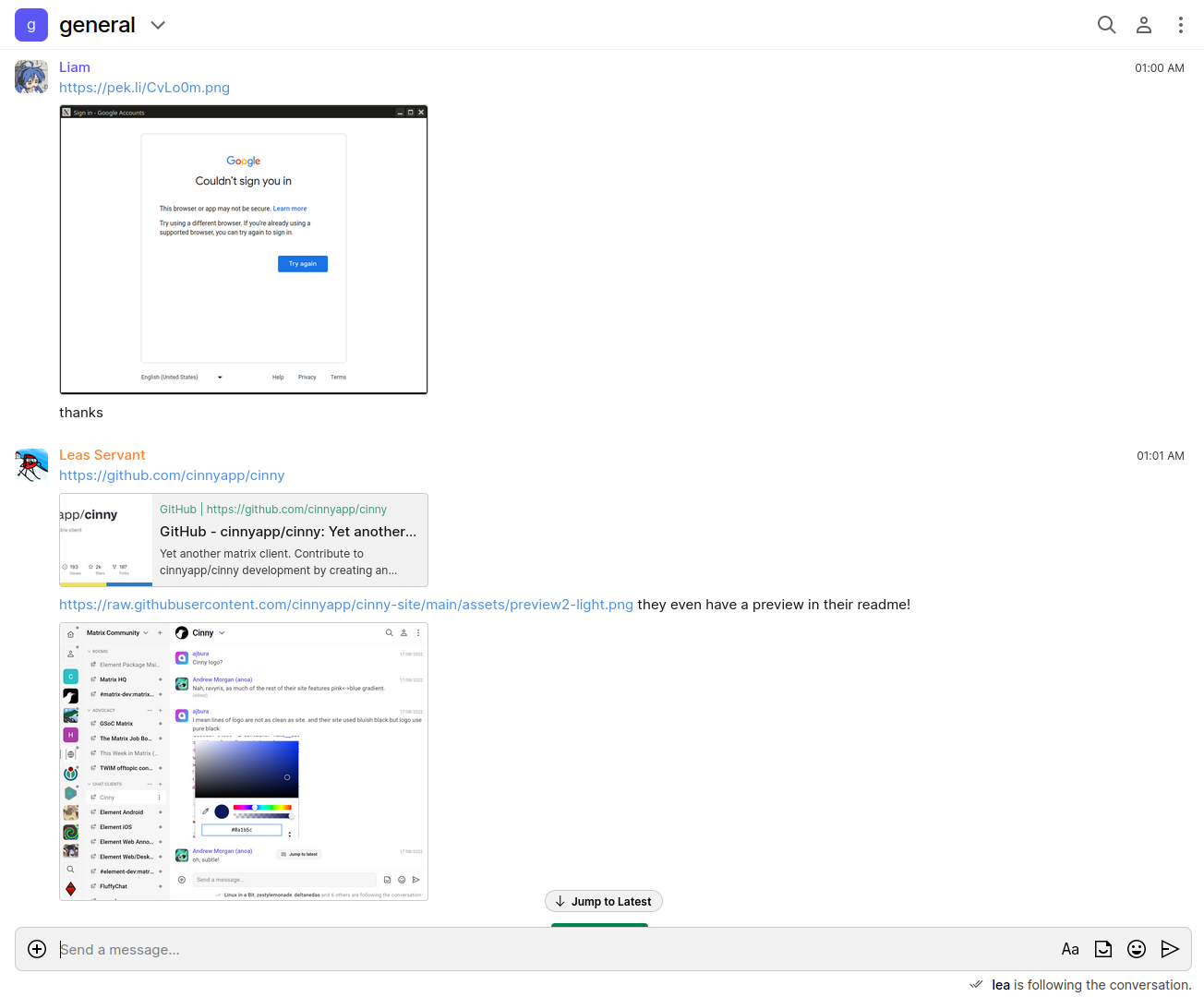Send the message with the arrow icon
1204x997 pixels.
pos(1170,949)
